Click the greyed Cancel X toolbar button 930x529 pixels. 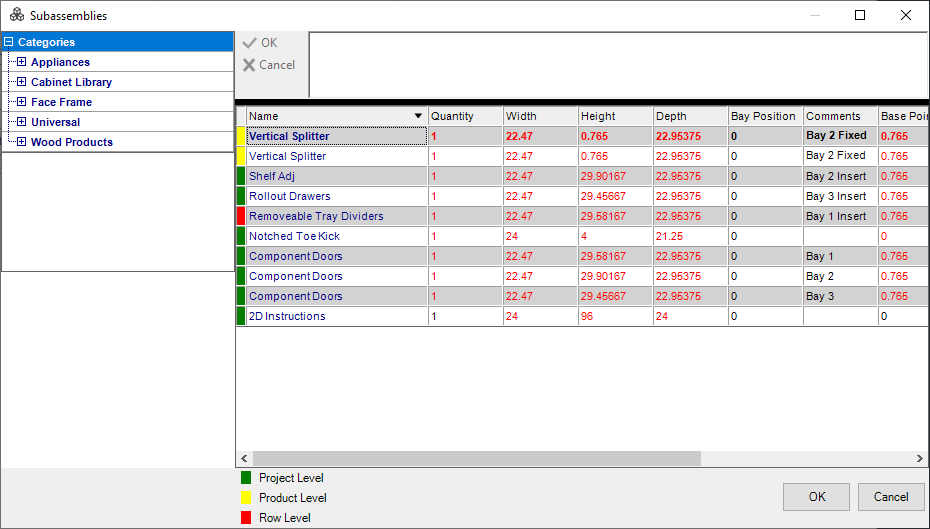(269, 65)
